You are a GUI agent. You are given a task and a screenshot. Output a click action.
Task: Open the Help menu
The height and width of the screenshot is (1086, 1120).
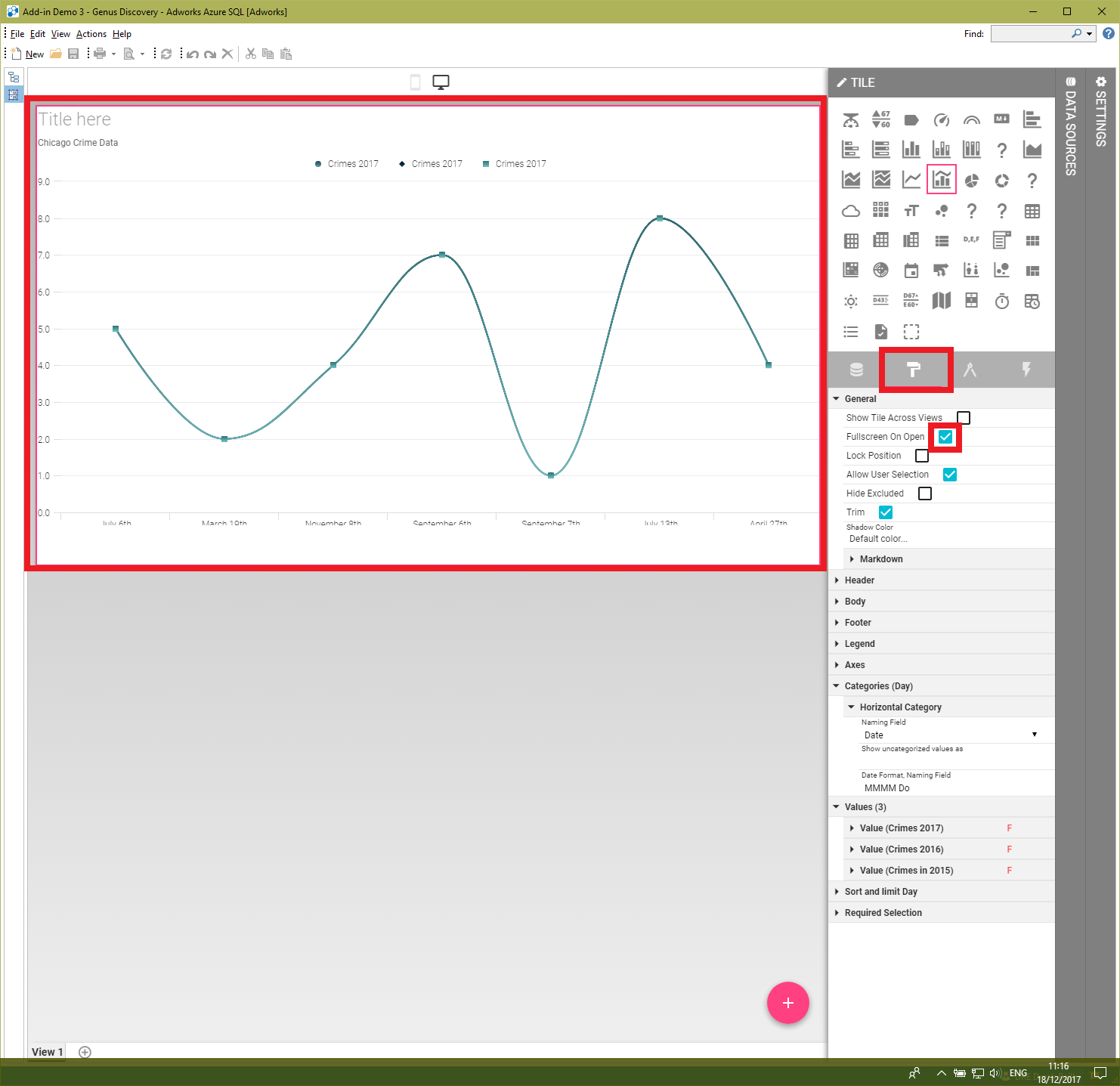[x=122, y=34]
